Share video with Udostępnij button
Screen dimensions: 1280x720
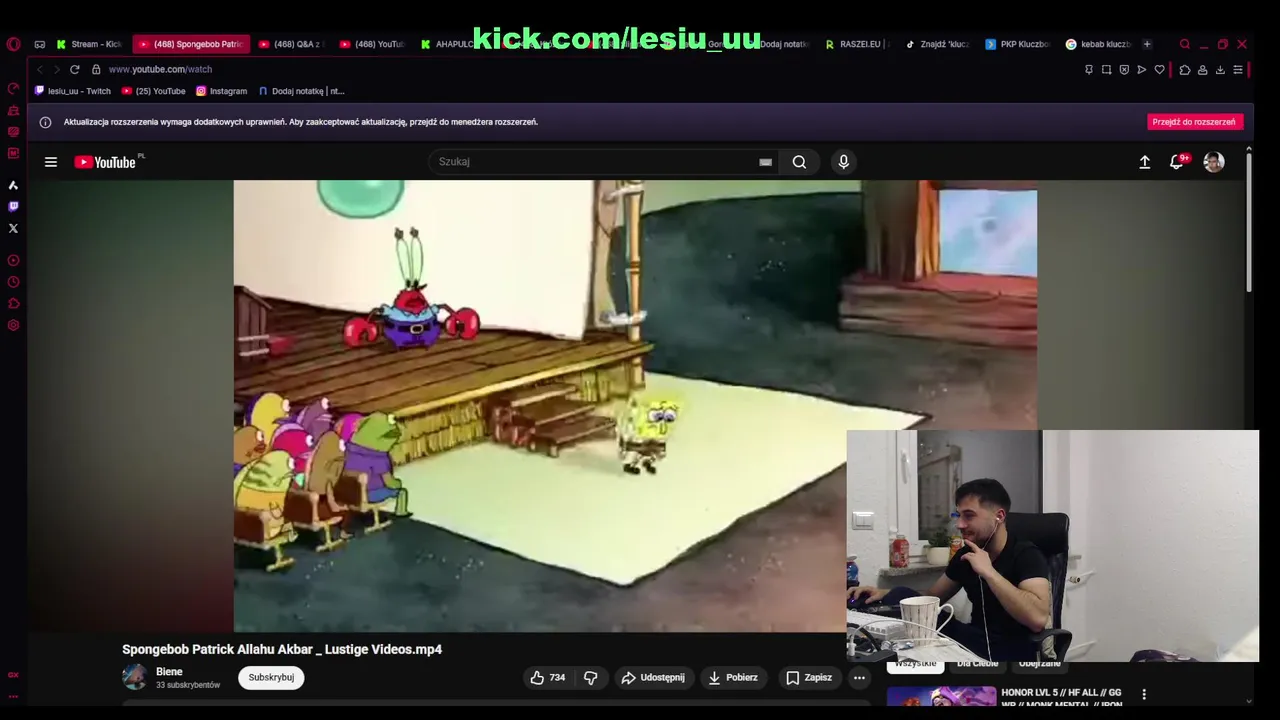click(653, 677)
